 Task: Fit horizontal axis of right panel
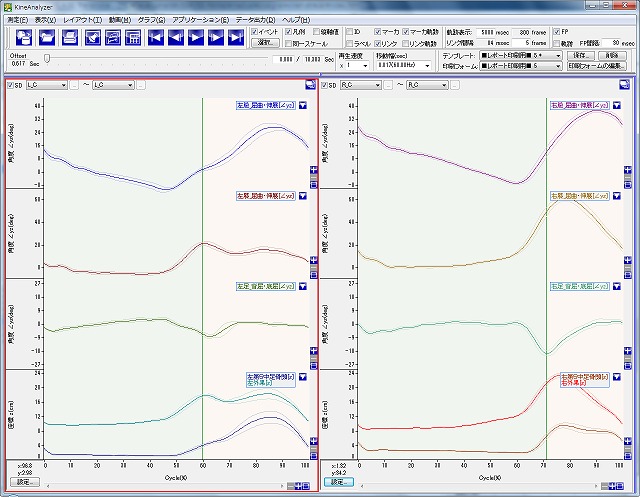tap(620, 486)
